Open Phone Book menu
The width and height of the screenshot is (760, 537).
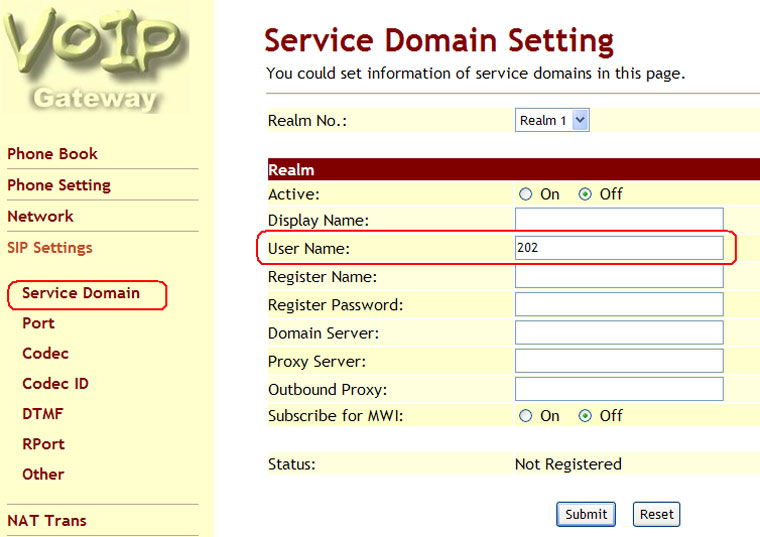[52, 154]
